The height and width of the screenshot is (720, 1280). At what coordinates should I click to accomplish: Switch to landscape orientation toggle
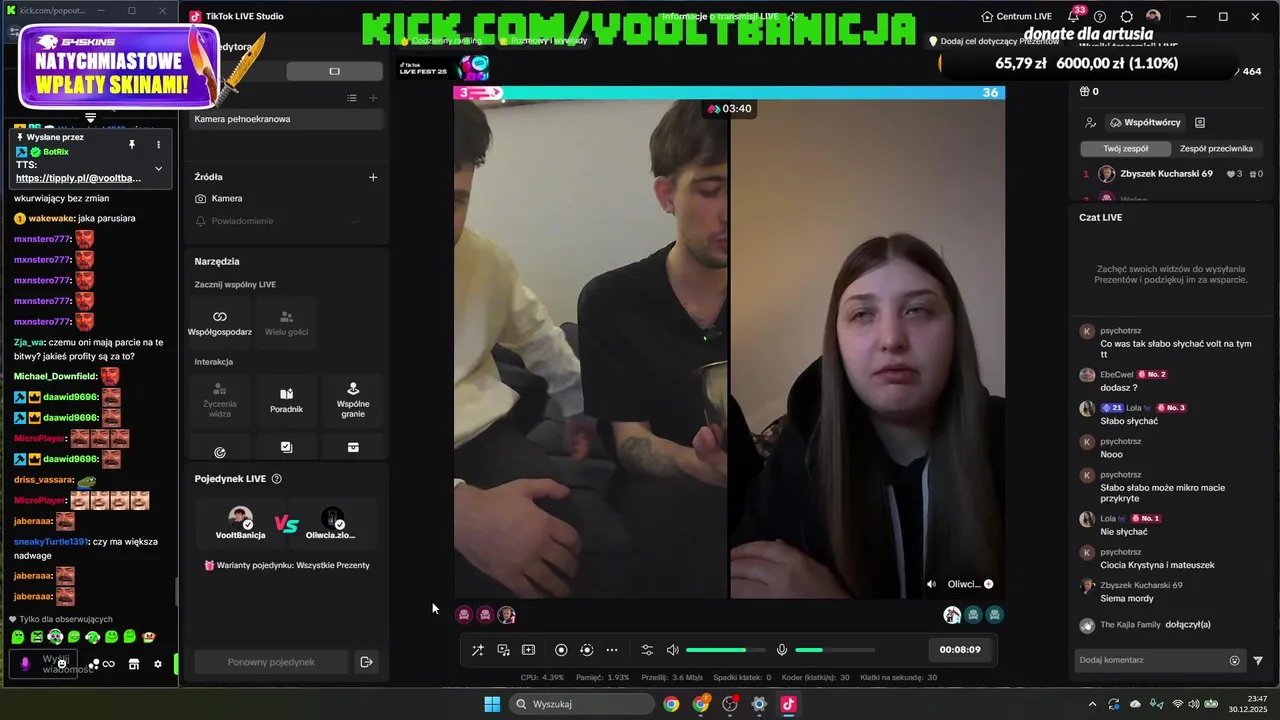(x=334, y=71)
